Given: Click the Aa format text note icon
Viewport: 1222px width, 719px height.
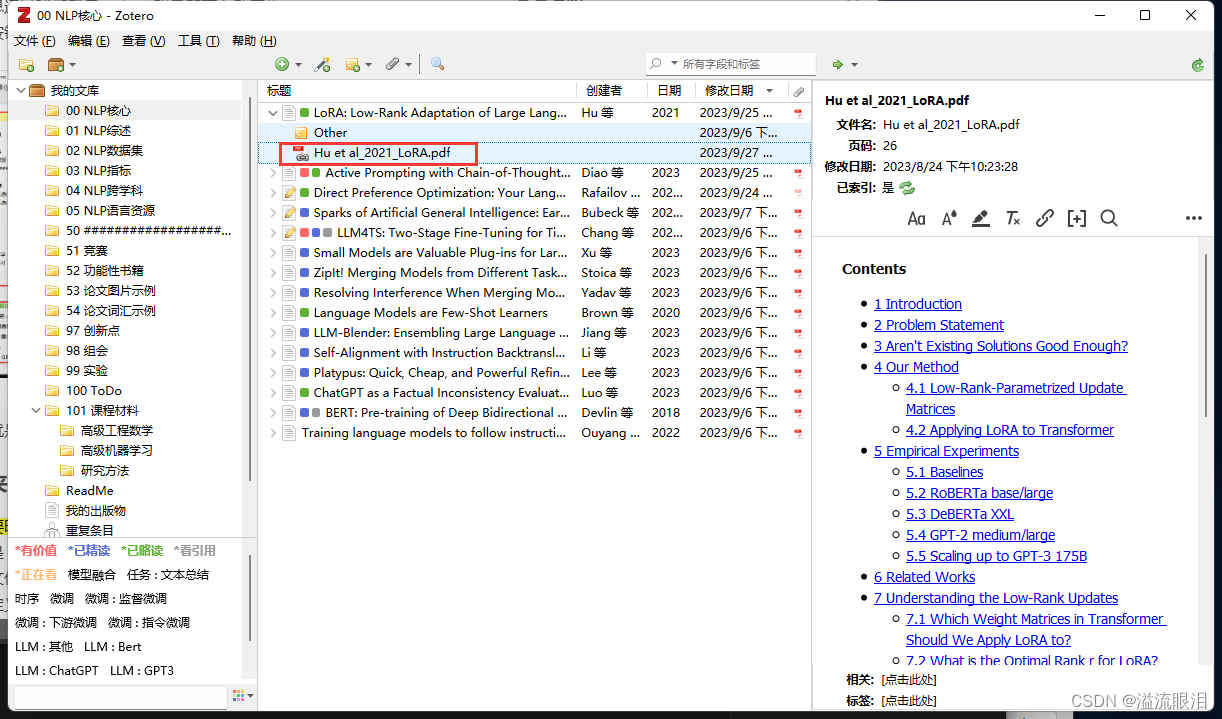Looking at the screenshot, I should tap(916, 218).
